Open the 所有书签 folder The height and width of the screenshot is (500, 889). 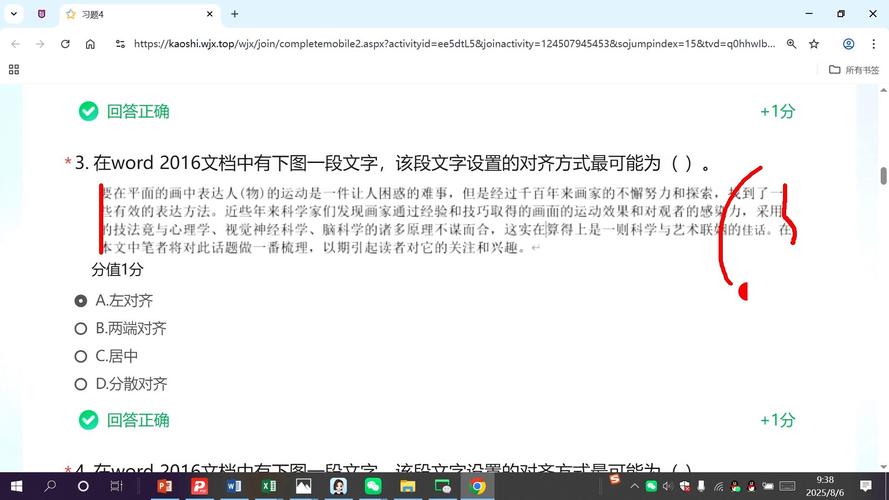pos(854,70)
